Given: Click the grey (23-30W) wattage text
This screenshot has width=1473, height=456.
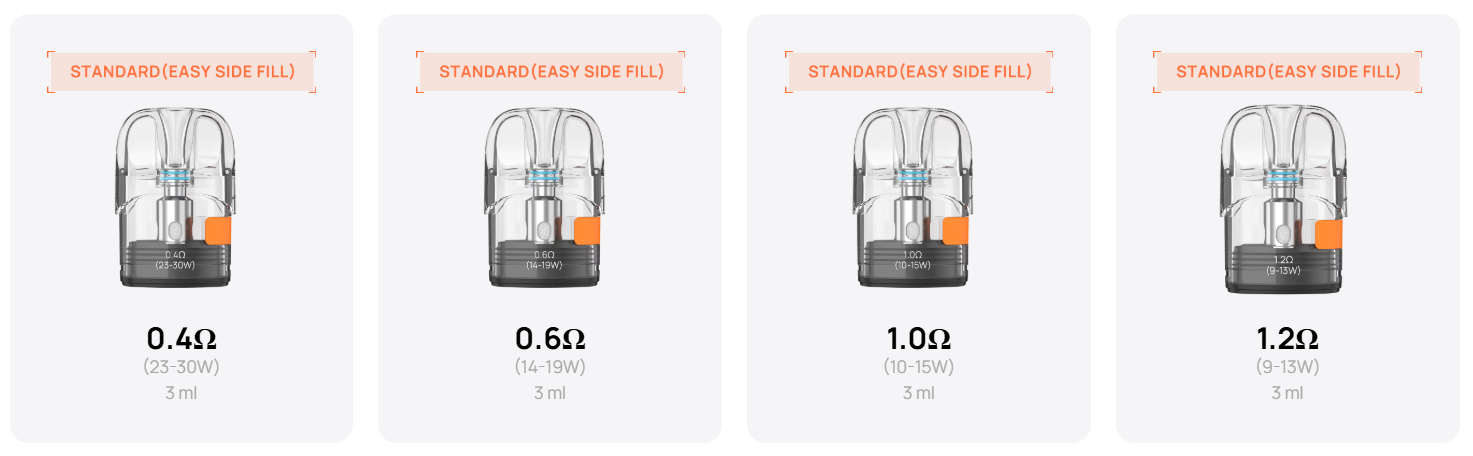Looking at the screenshot, I should pyautogui.click(x=181, y=367).
